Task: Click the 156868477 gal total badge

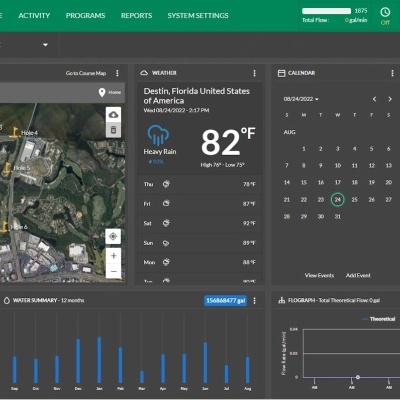Action: coord(226,301)
